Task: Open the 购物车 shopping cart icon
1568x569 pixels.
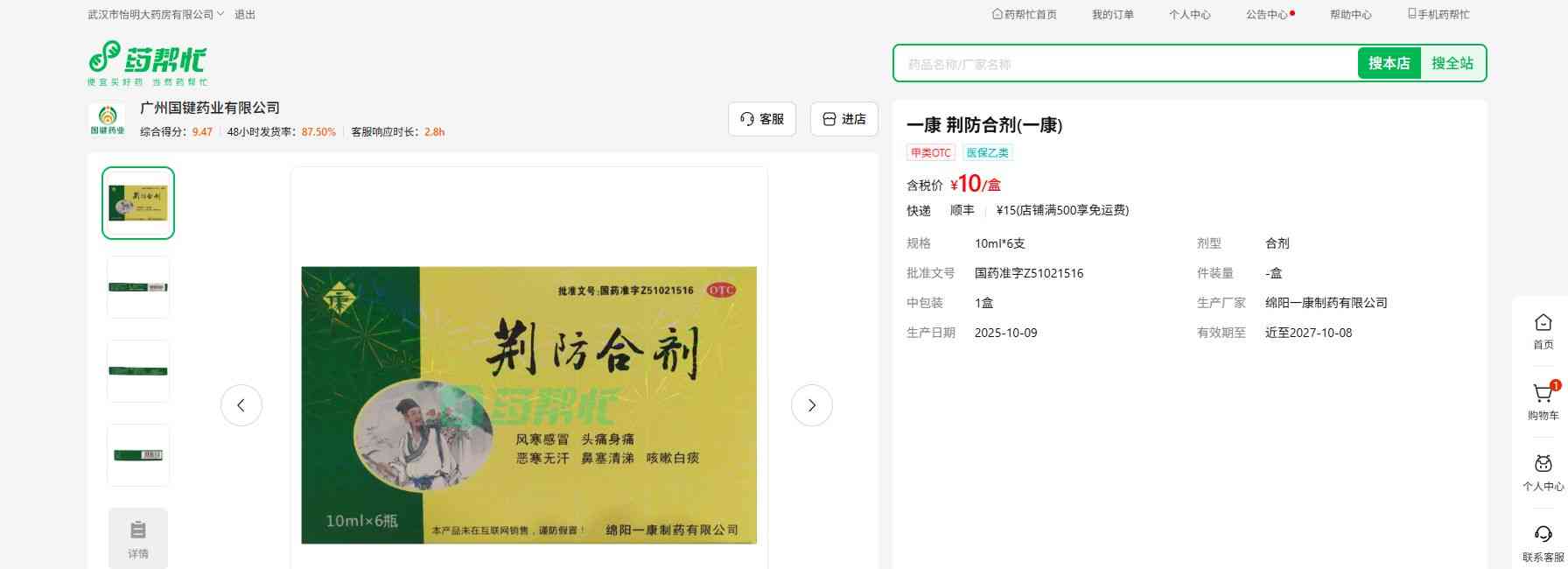Action: [1543, 393]
